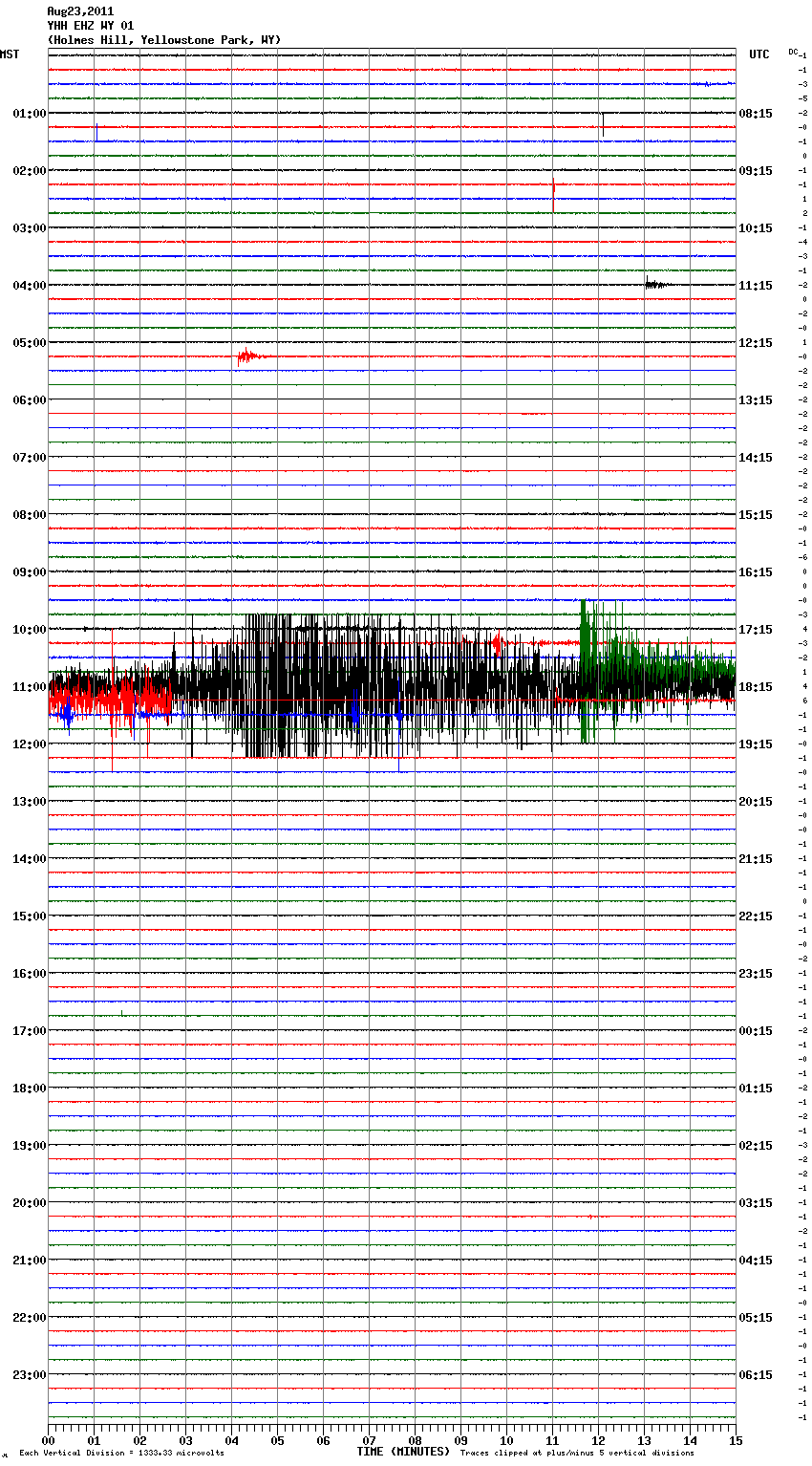Click the Holmes Hill, Yellowstone Park location label
812x1466 pixels.
164,40
